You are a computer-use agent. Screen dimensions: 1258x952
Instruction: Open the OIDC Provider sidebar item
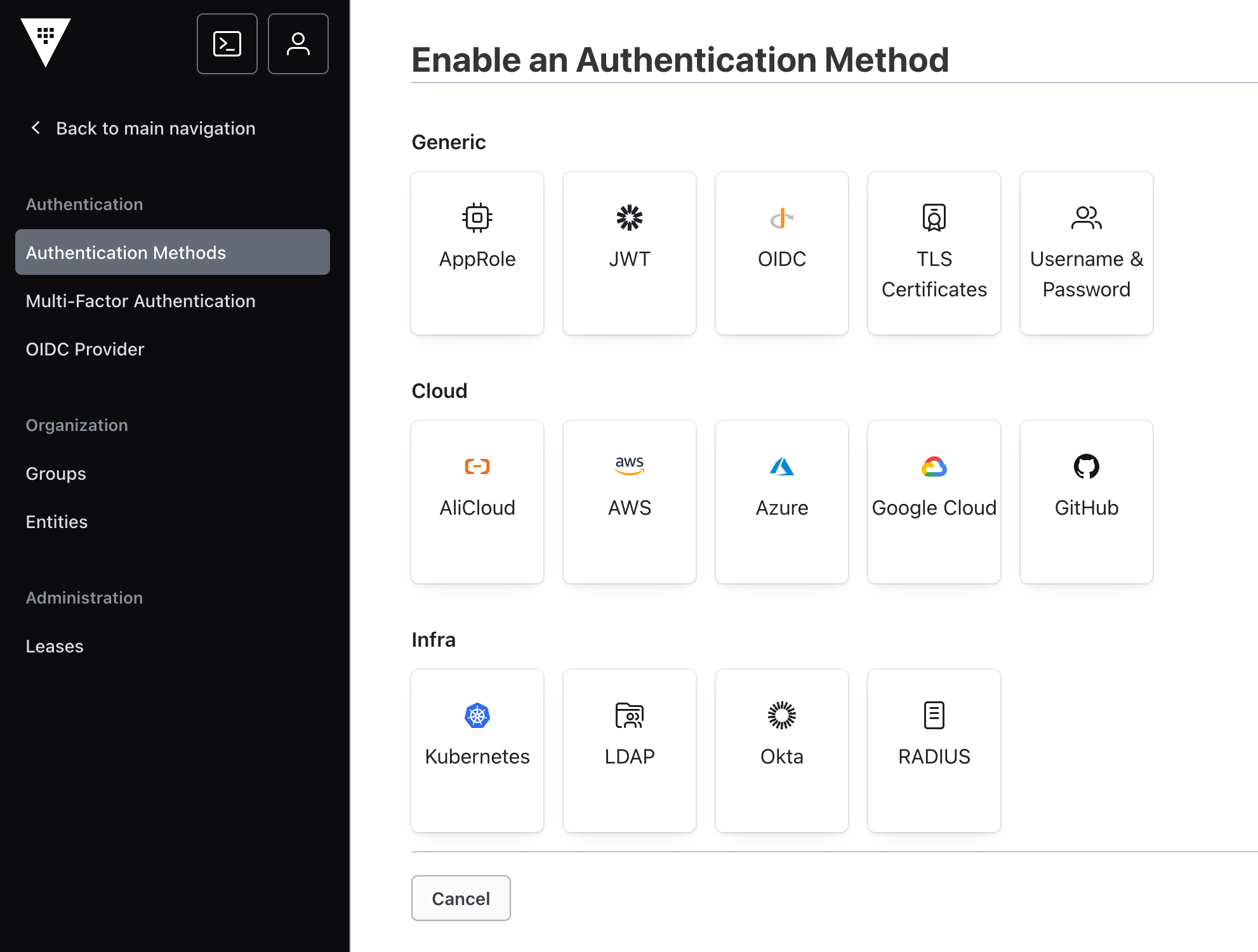(85, 349)
